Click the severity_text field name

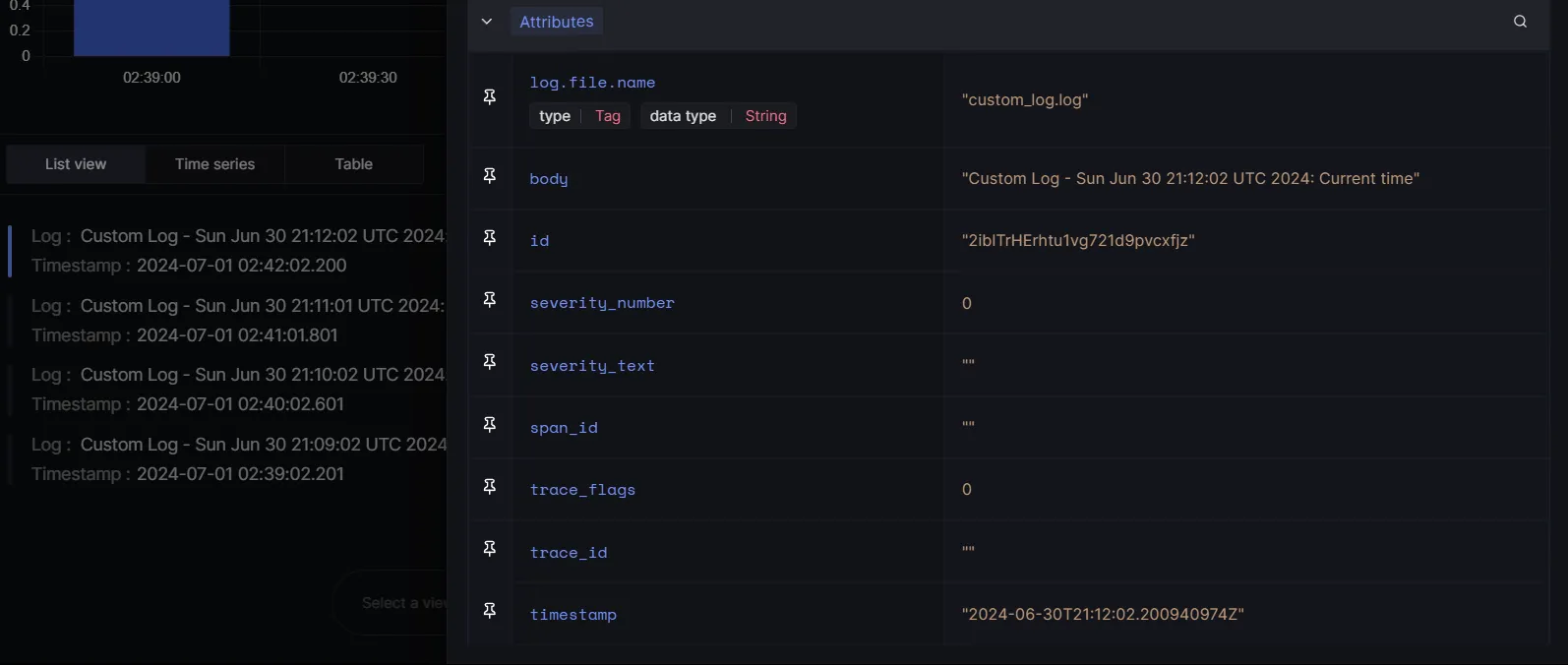pyautogui.click(x=592, y=366)
